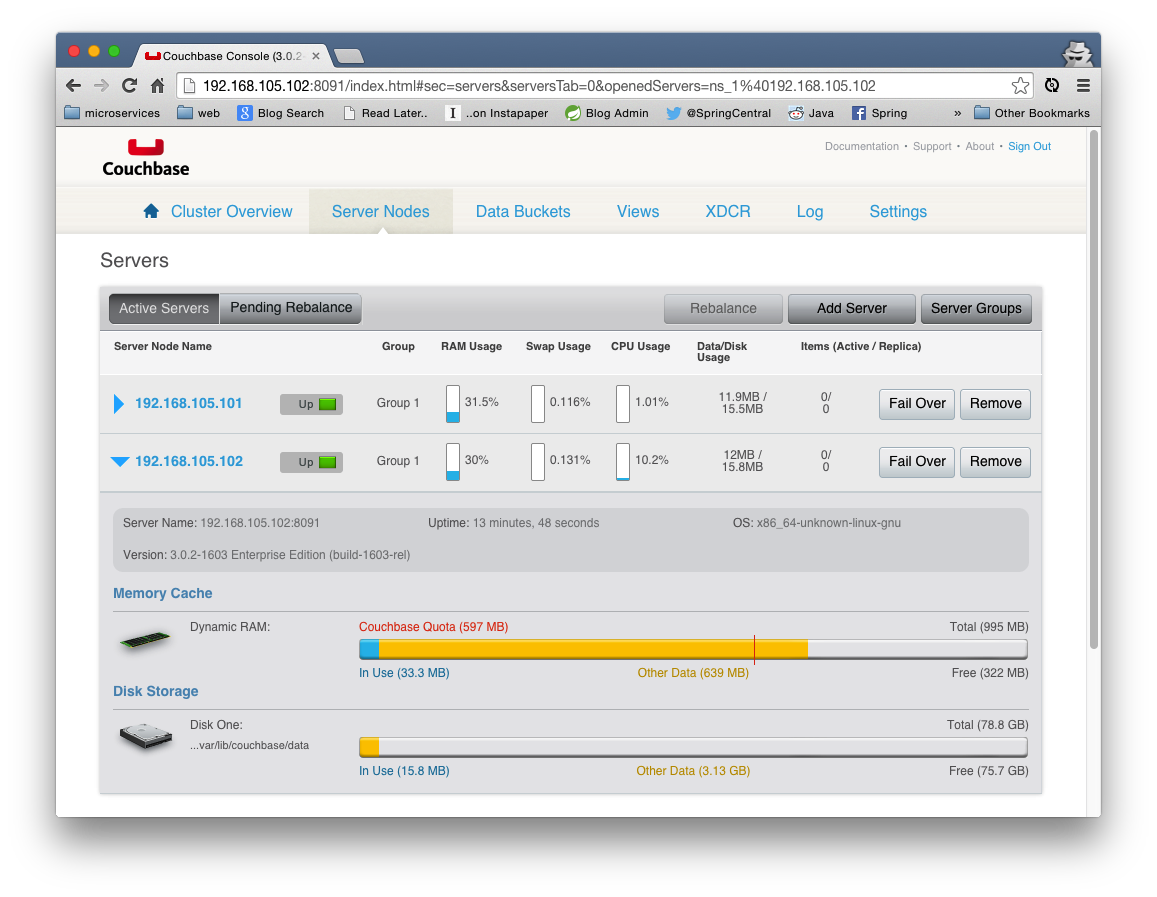Reload the page with the refresh icon
1157x897 pixels.
coord(129,86)
